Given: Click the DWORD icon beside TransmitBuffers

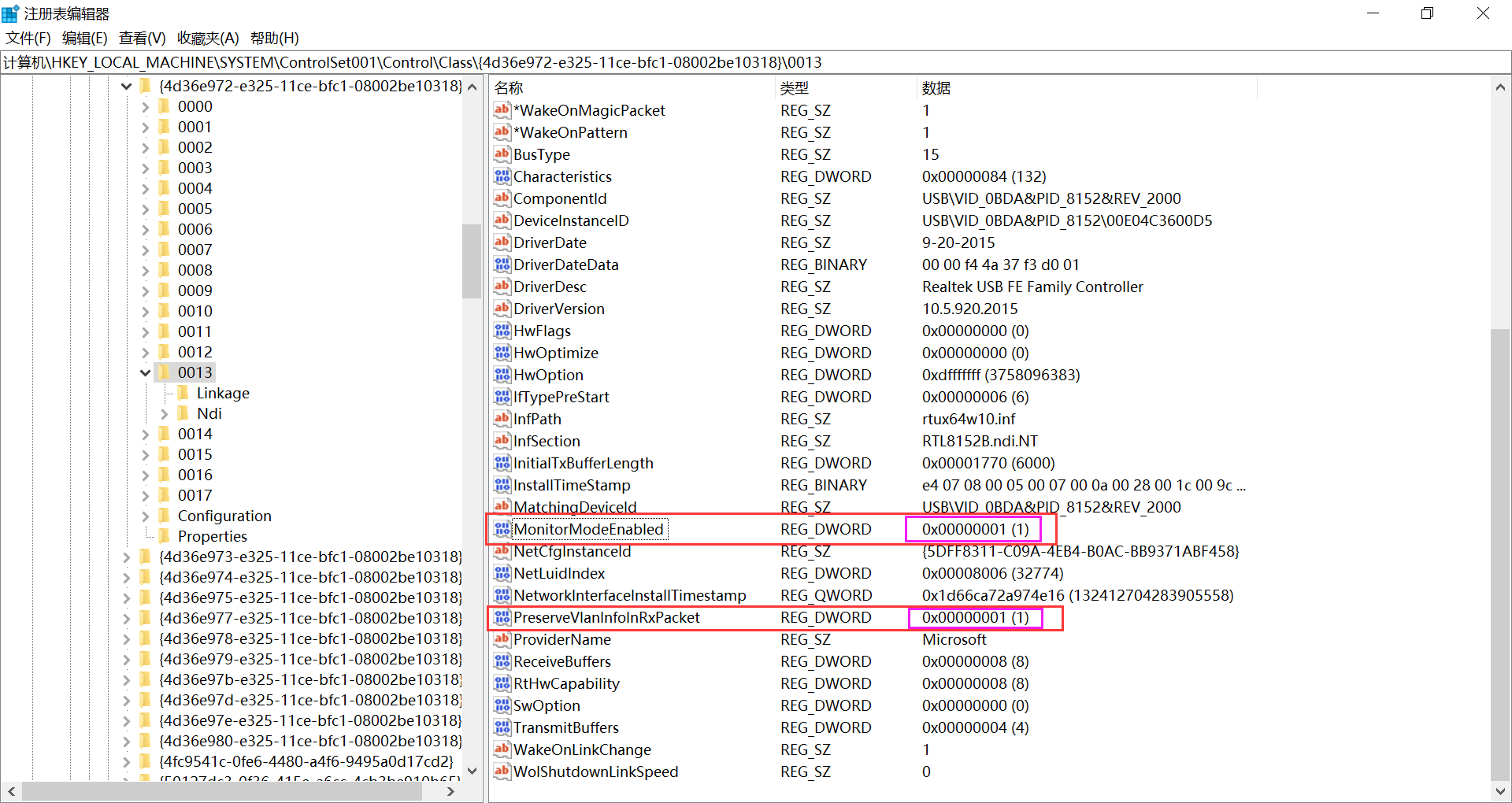Looking at the screenshot, I should click(x=502, y=727).
